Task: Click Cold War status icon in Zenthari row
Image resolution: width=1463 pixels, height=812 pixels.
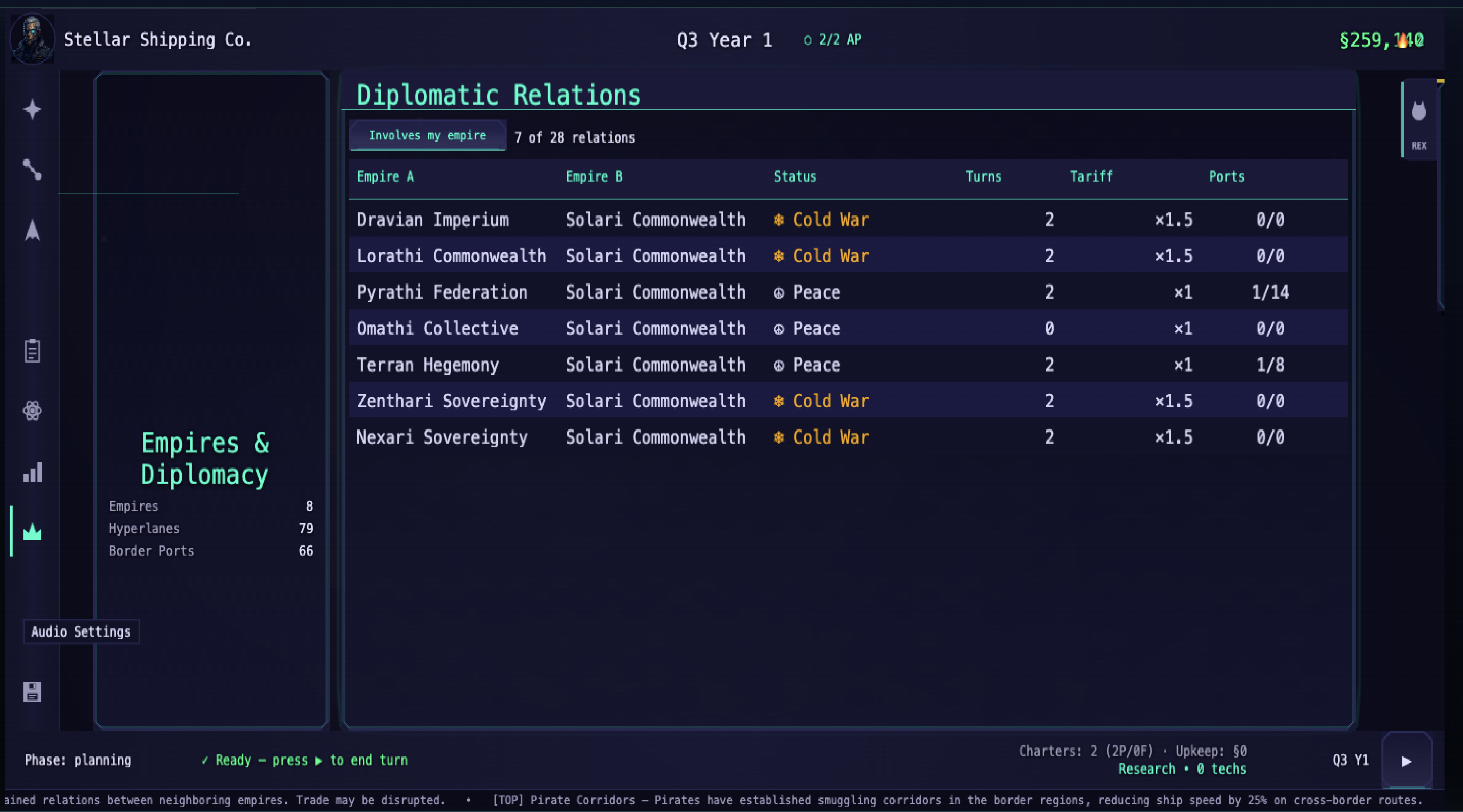Action: [x=779, y=402]
